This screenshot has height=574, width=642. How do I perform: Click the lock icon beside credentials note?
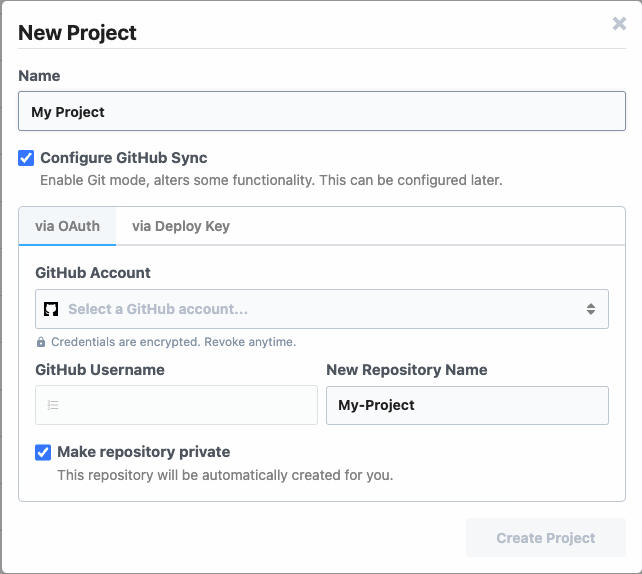41,342
